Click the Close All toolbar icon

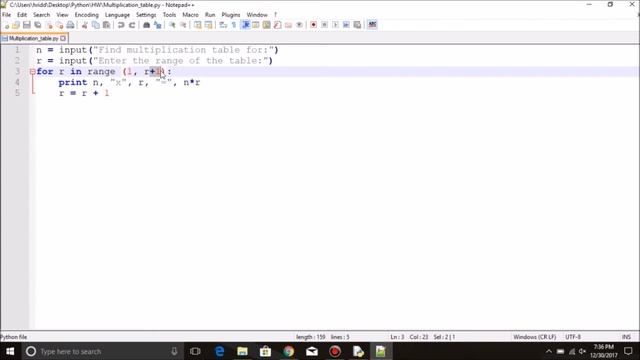click(60, 25)
